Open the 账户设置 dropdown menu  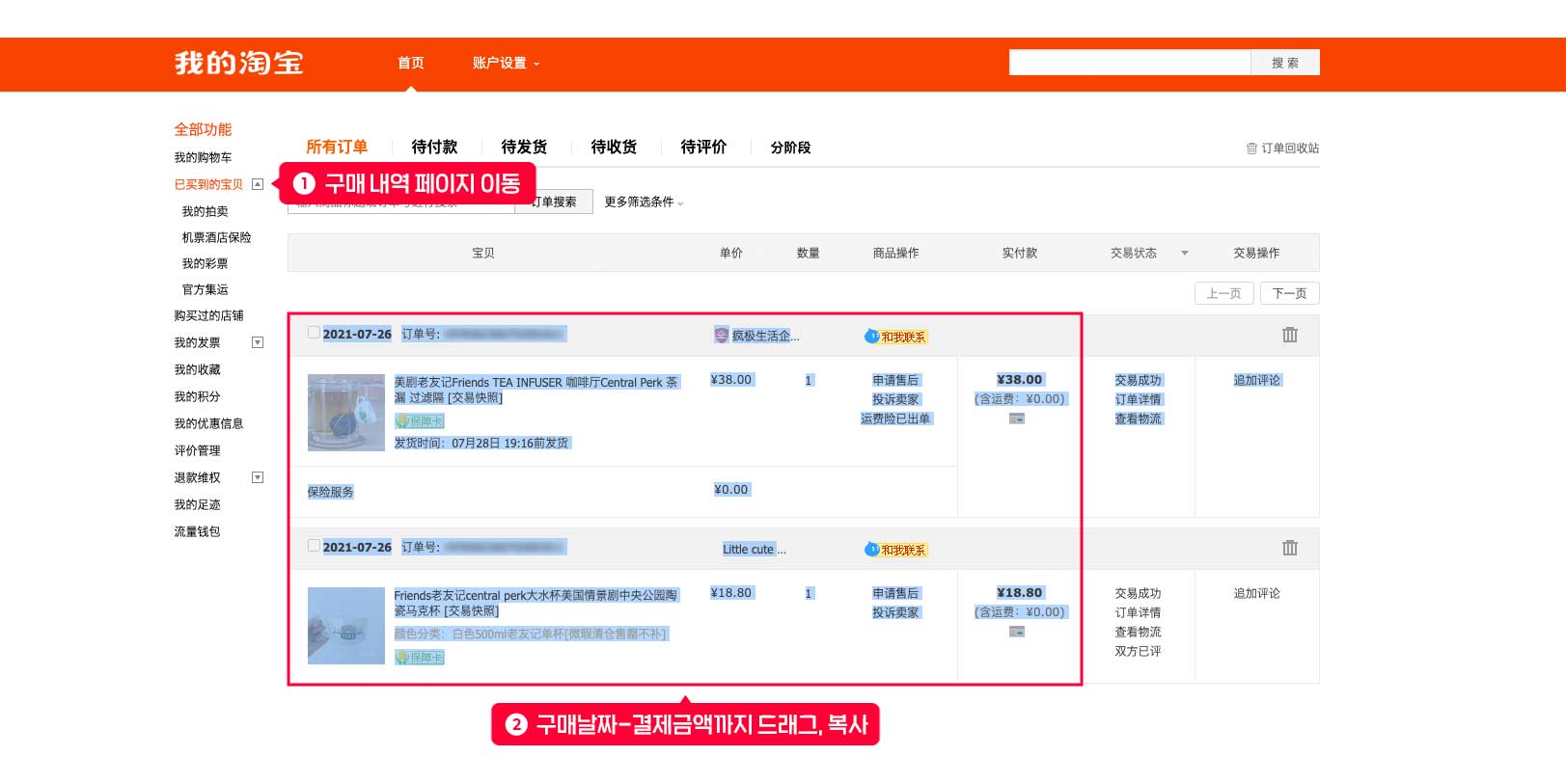click(506, 64)
